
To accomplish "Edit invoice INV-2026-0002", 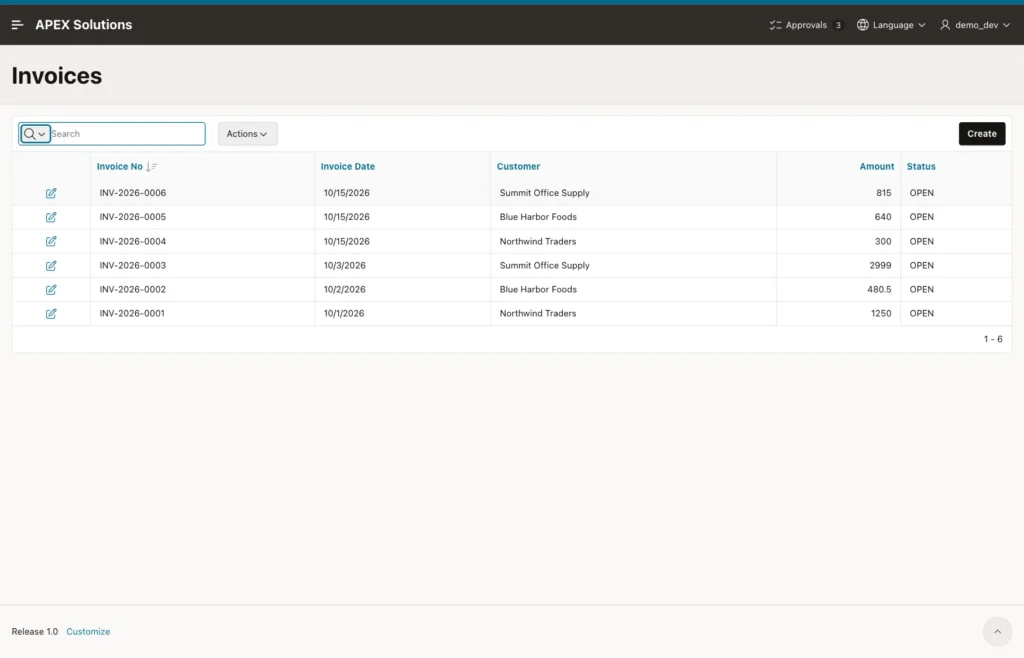I will (x=51, y=290).
